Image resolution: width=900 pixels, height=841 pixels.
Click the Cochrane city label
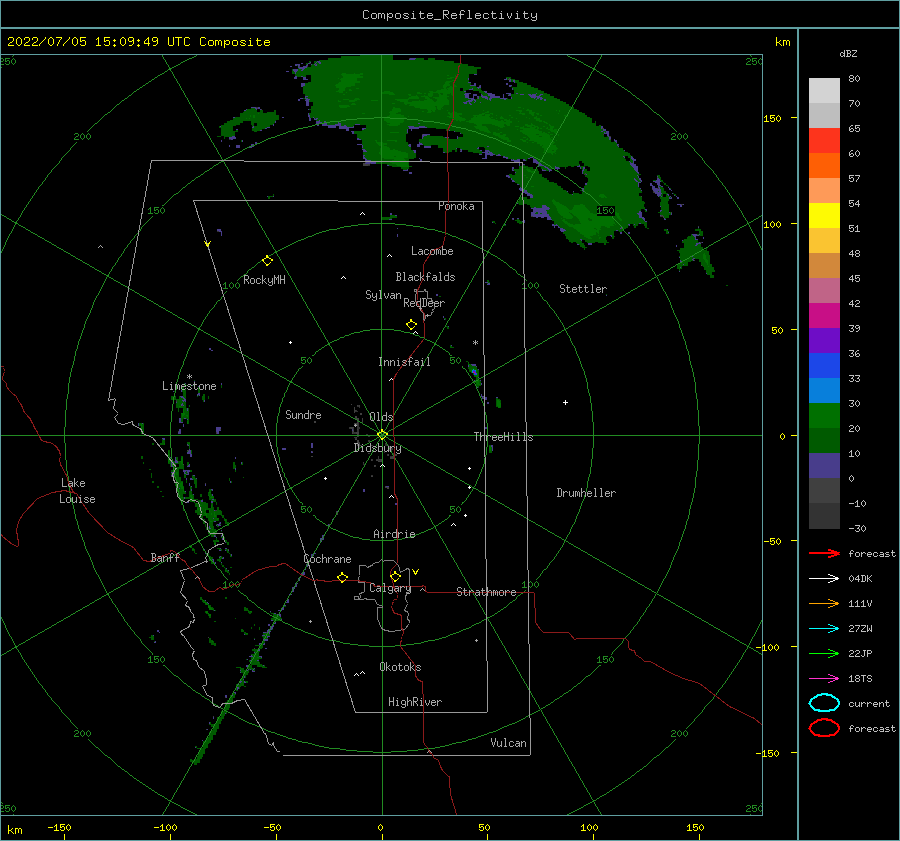[x=327, y=559]
